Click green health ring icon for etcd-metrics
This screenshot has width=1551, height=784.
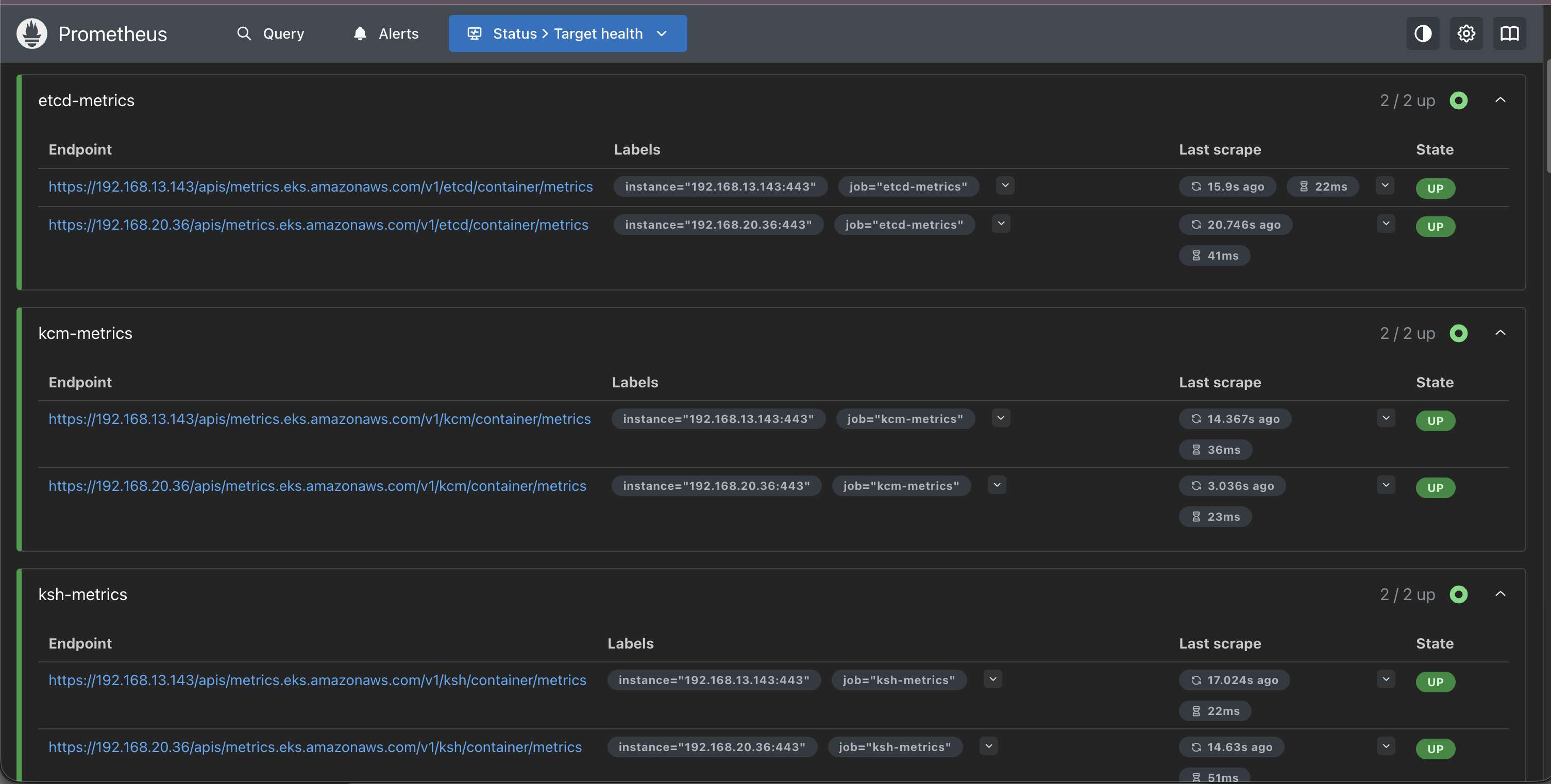1458,100
